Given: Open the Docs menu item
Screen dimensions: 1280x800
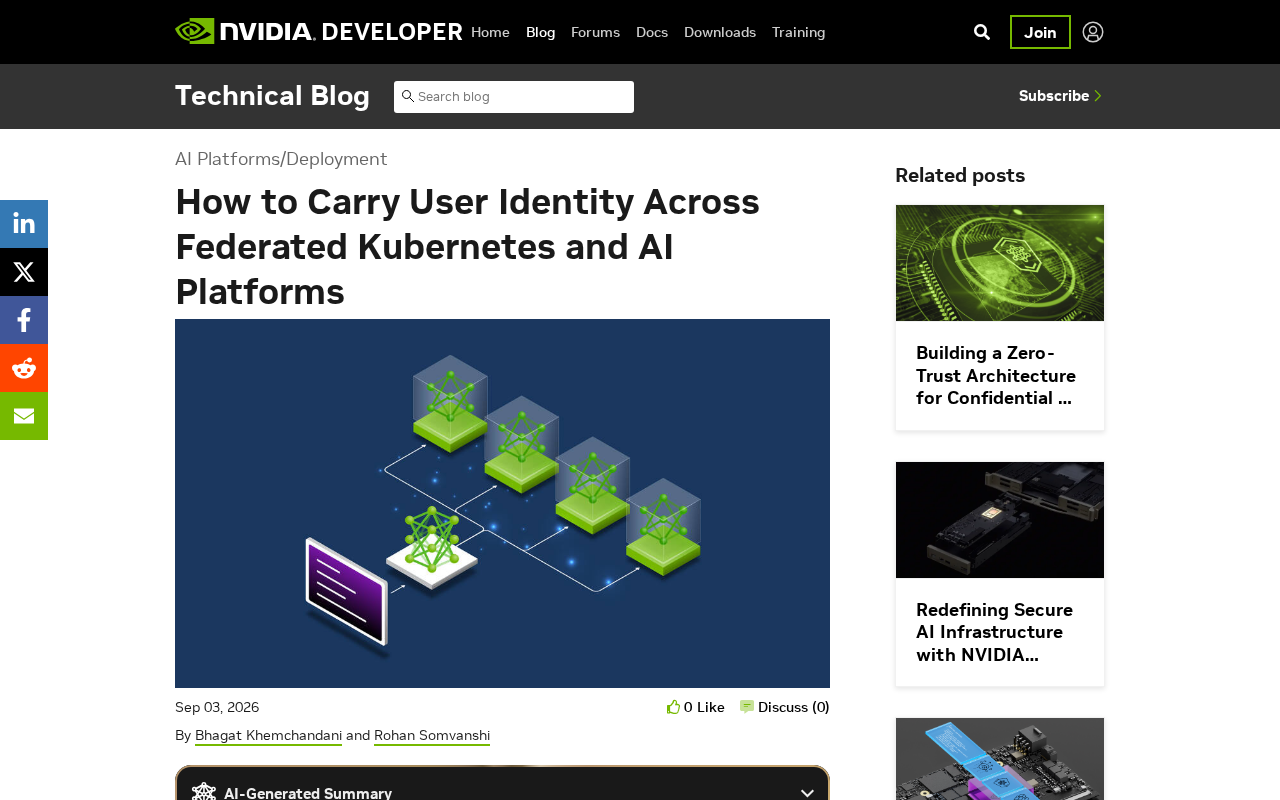Looking at the screenshot, I should [x=652, y=32].
